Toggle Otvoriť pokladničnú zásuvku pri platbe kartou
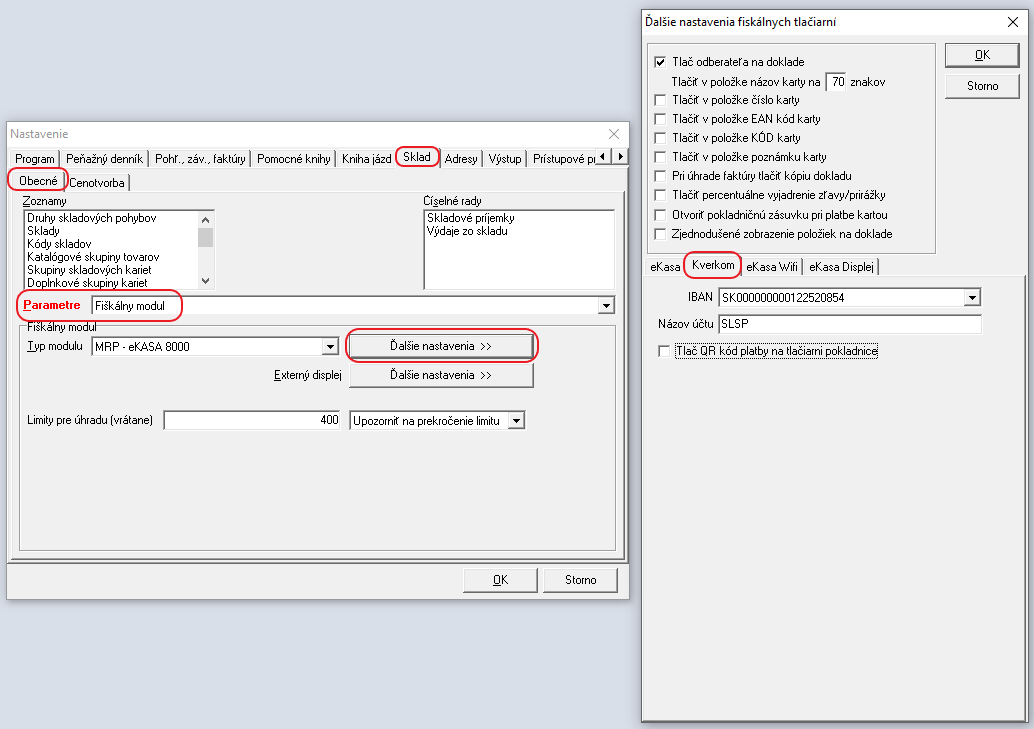The height and width of the screenshot is (729, 1034). click(x=659, y=214)
